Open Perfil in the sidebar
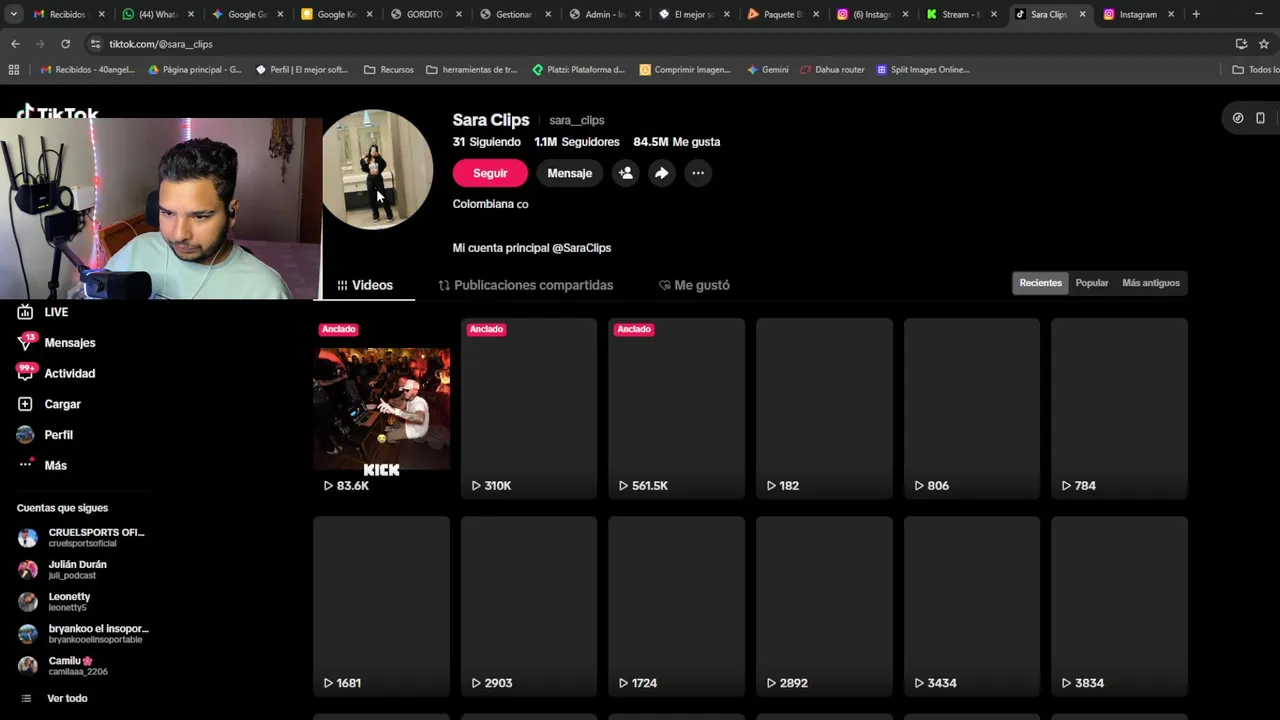 [46, 435]
